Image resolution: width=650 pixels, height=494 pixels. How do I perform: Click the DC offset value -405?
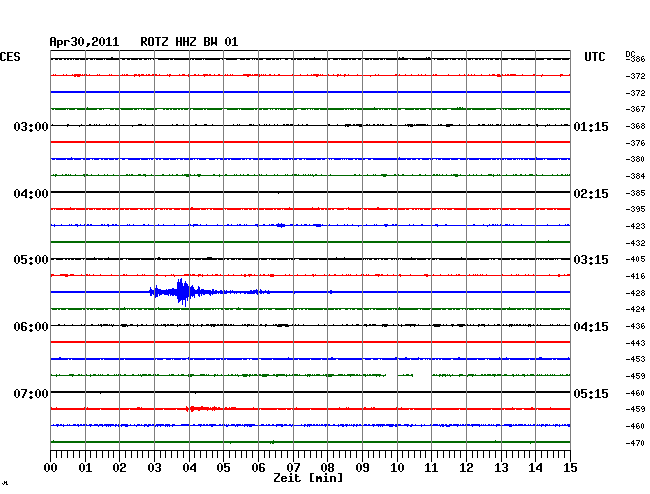(635, 259)
